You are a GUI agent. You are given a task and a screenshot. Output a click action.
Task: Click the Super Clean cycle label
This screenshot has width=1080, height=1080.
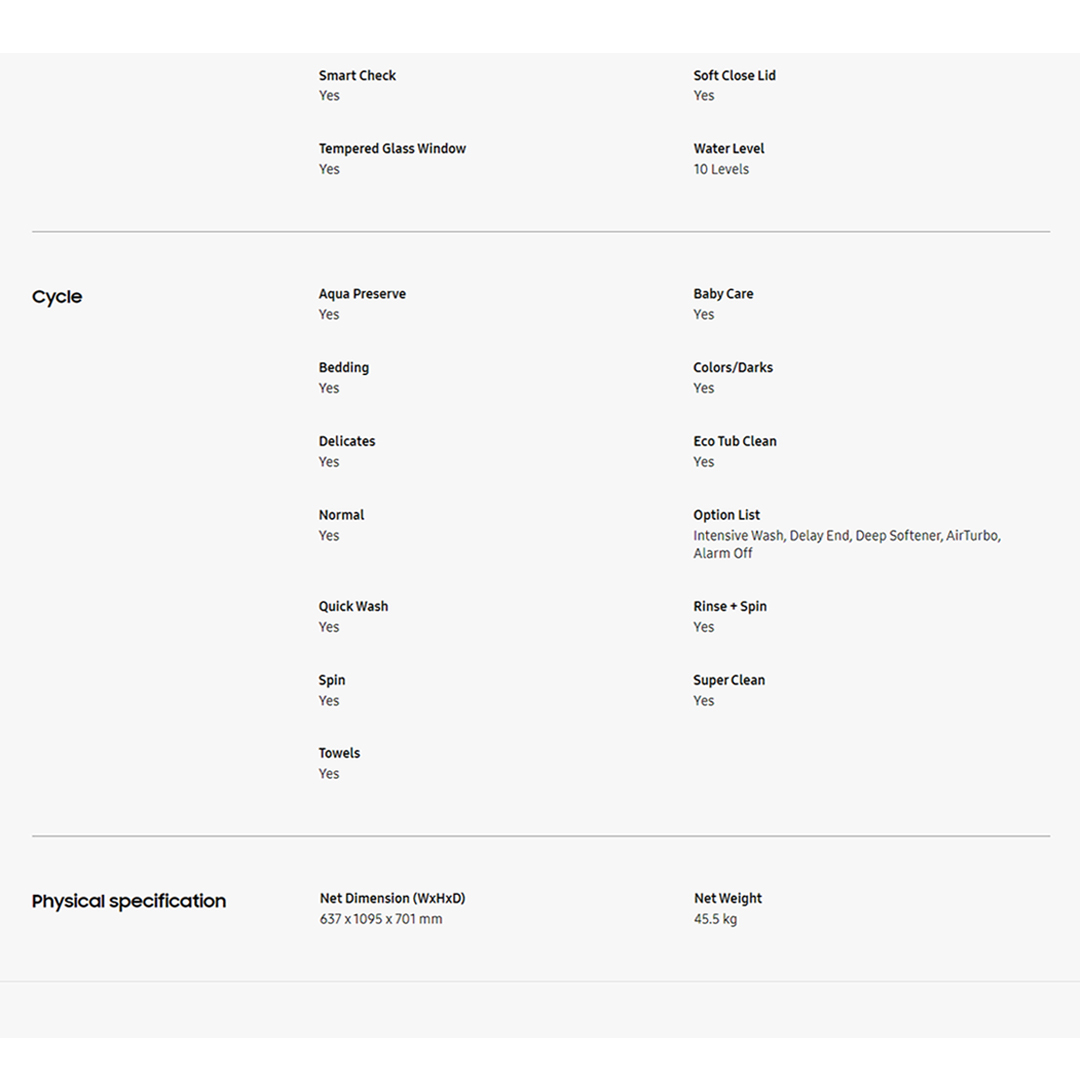point(729,680)
